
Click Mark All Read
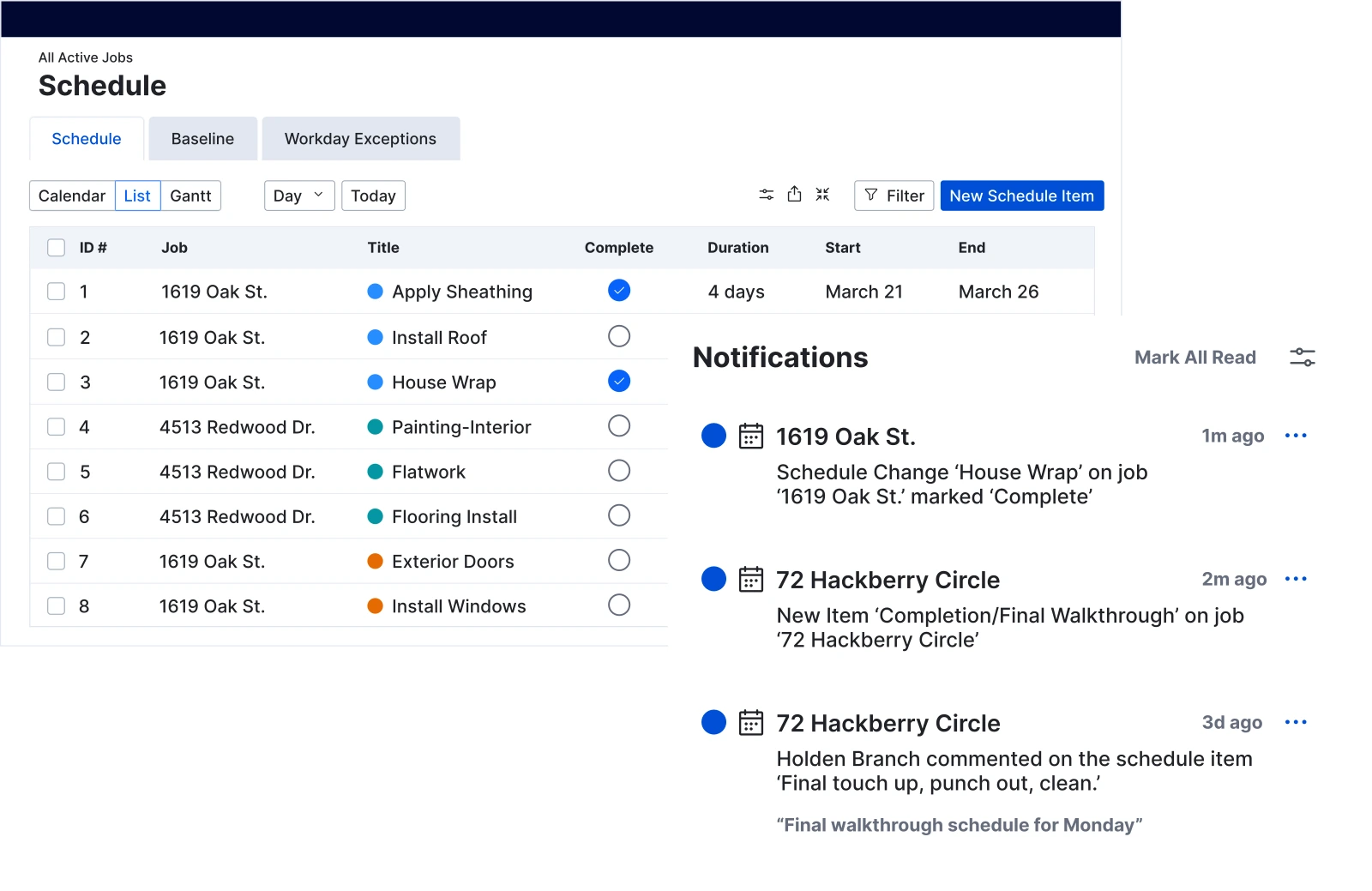click(1194, 358)
